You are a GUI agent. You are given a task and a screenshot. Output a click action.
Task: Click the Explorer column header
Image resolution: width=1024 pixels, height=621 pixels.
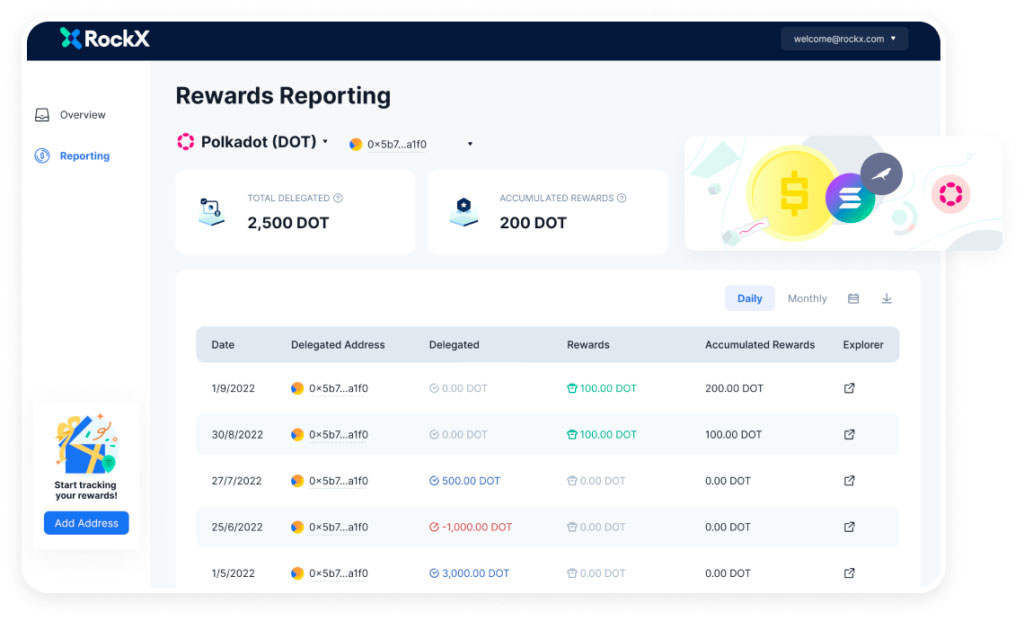[863, 345]
